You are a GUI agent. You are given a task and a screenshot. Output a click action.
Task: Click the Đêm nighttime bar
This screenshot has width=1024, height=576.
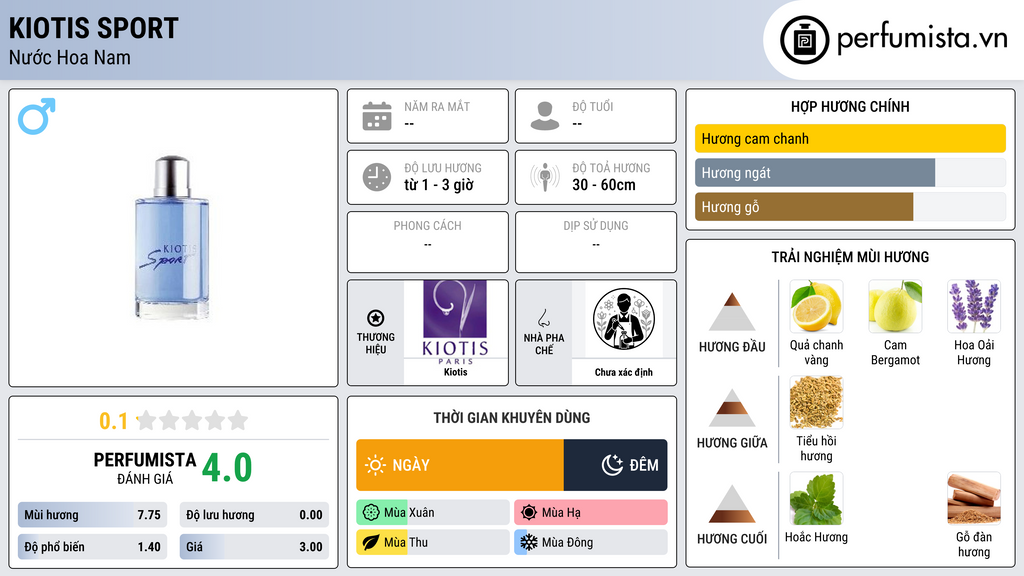tap(615, 465)
